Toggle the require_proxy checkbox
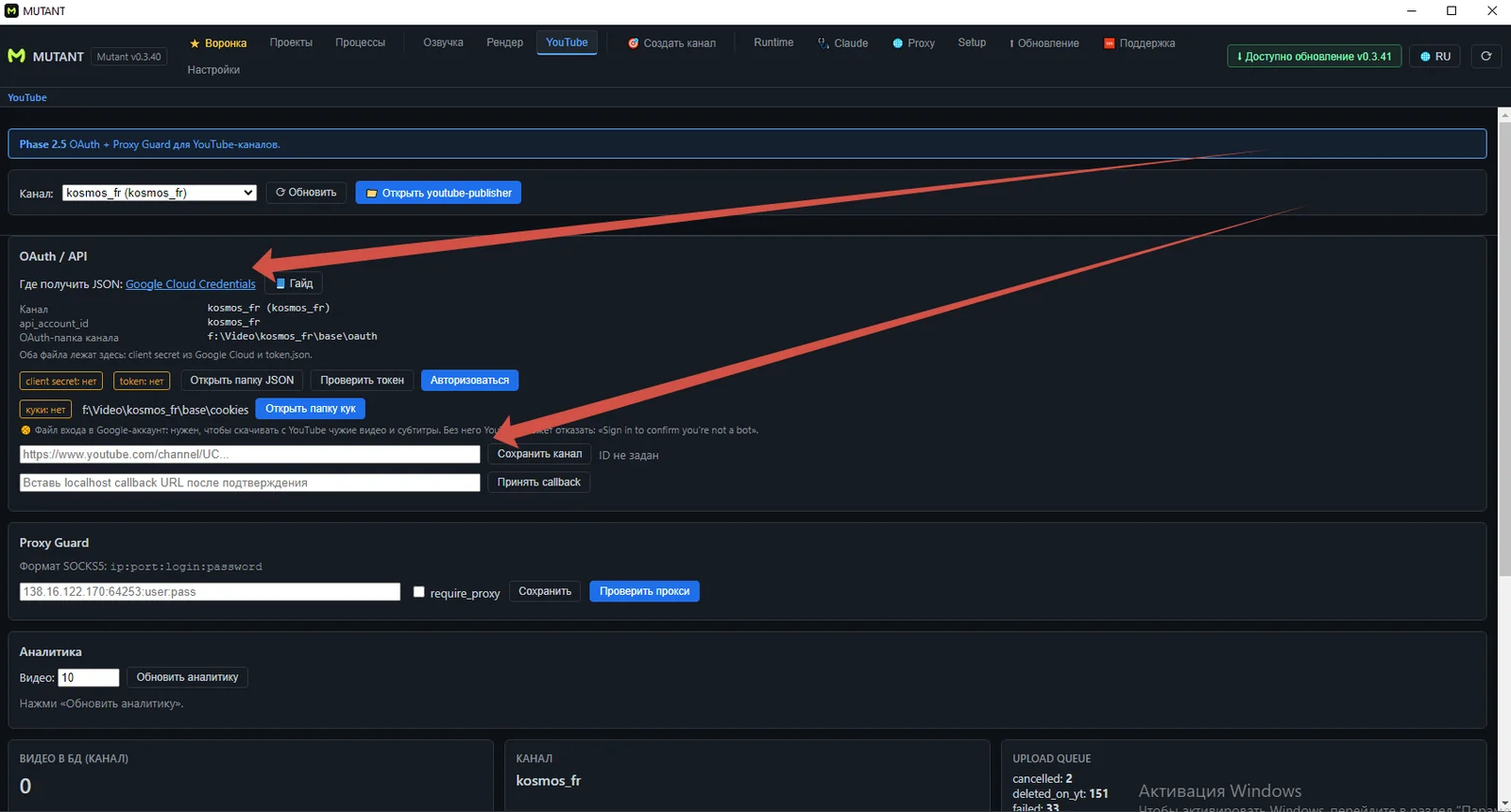This screenshot has height=812, width=1511. pyautogui.click(x=419, y=592)
